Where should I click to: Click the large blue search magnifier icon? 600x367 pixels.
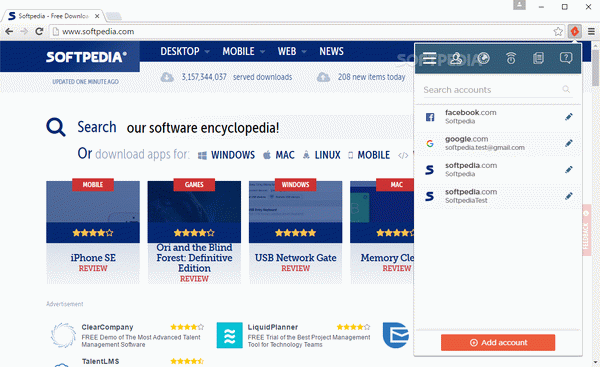pos(56,127)
